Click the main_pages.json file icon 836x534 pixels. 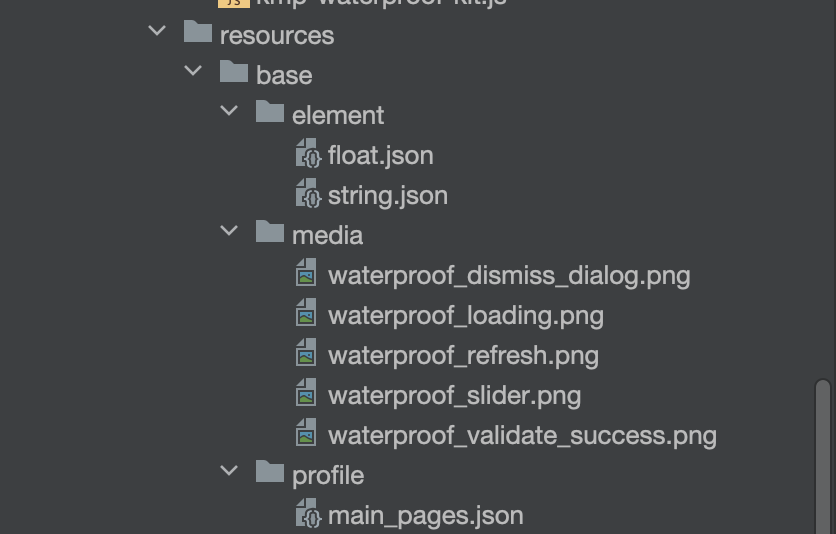pyautogui.click(x=309, y=513)
